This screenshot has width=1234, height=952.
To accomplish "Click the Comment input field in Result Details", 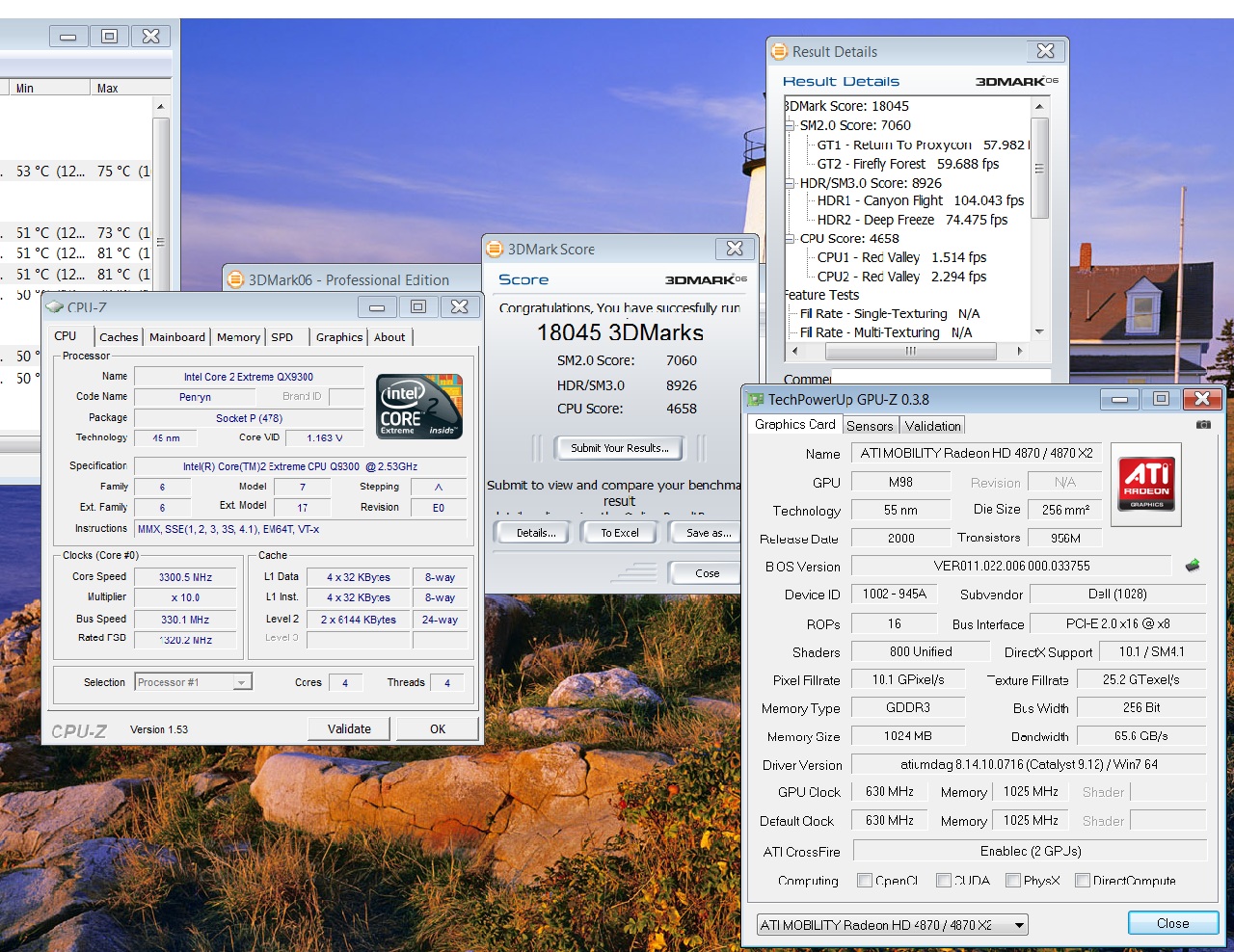I will [x=941, y=377].
